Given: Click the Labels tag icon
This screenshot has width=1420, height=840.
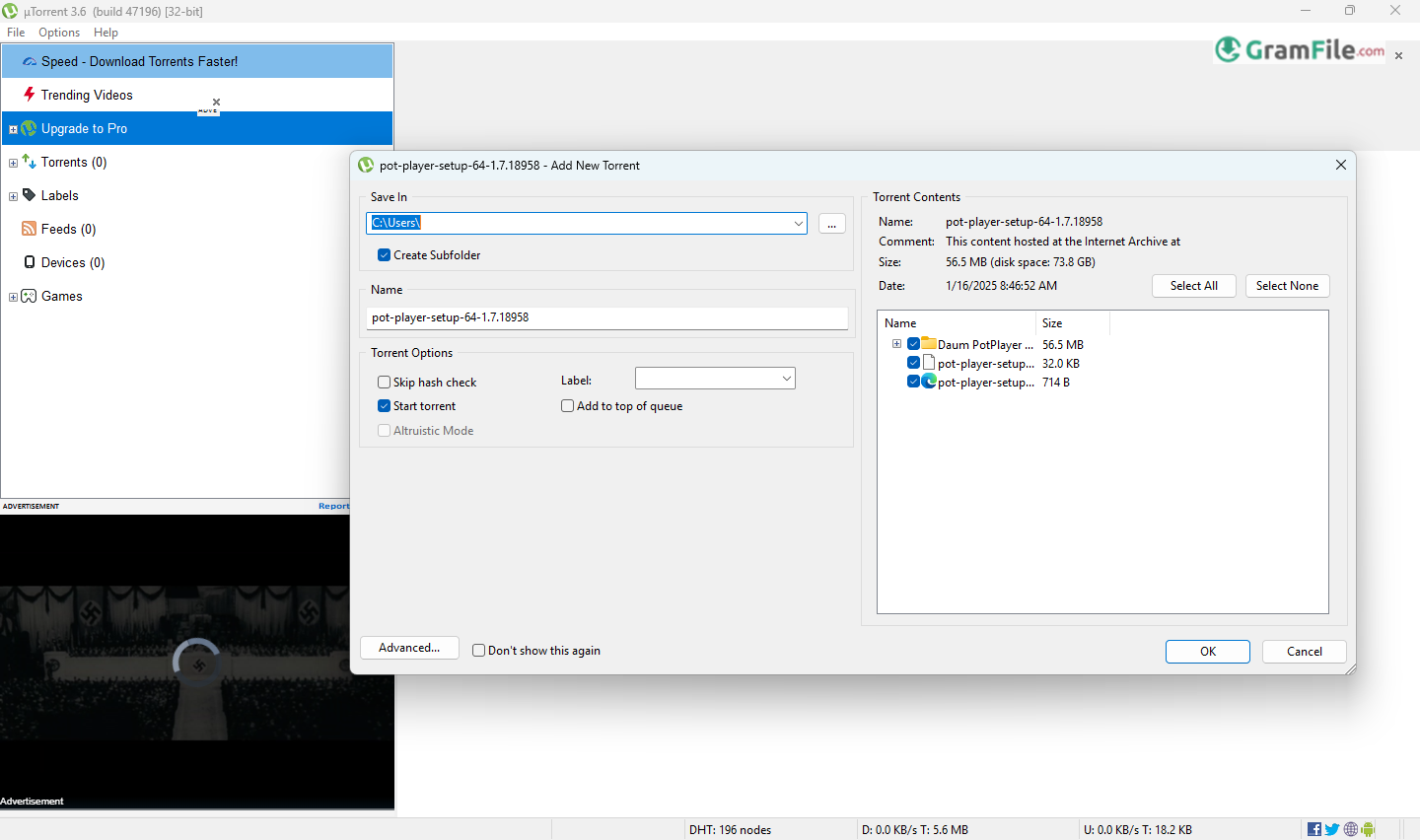Looking at the screenshot, I should click(x=30, y=195).
